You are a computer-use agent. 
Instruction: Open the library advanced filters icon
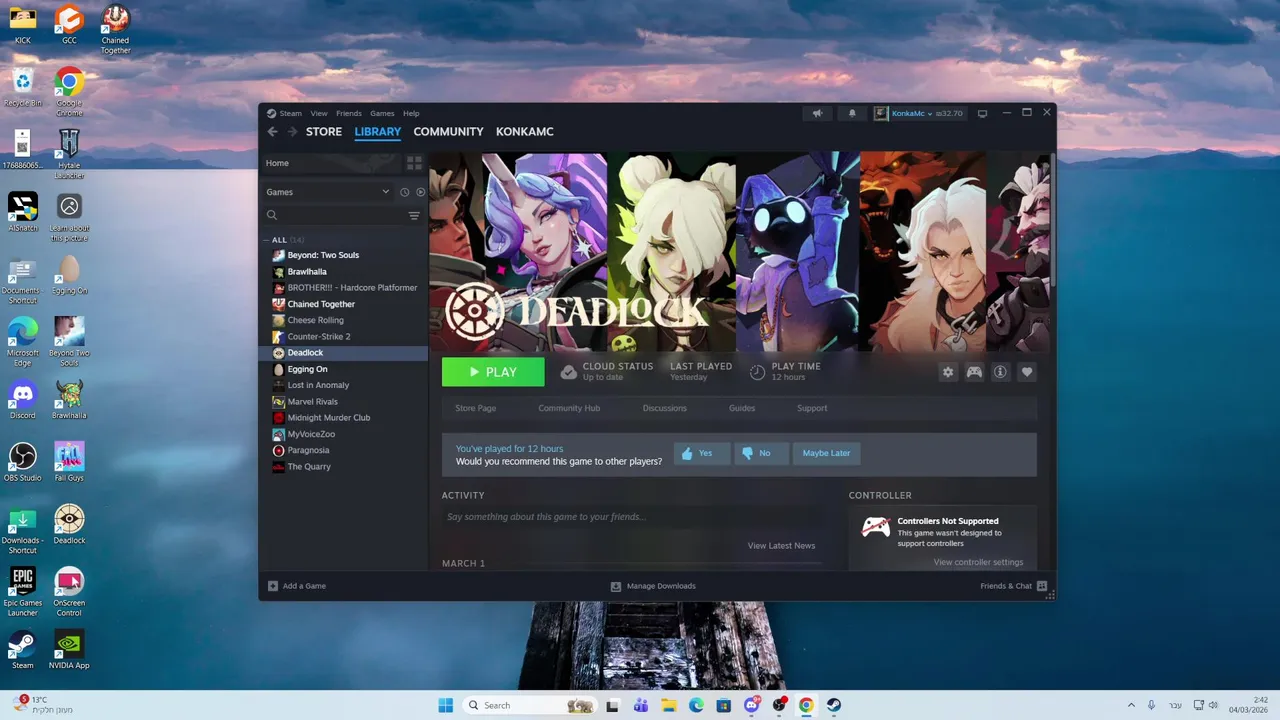[x=414, y=215]
